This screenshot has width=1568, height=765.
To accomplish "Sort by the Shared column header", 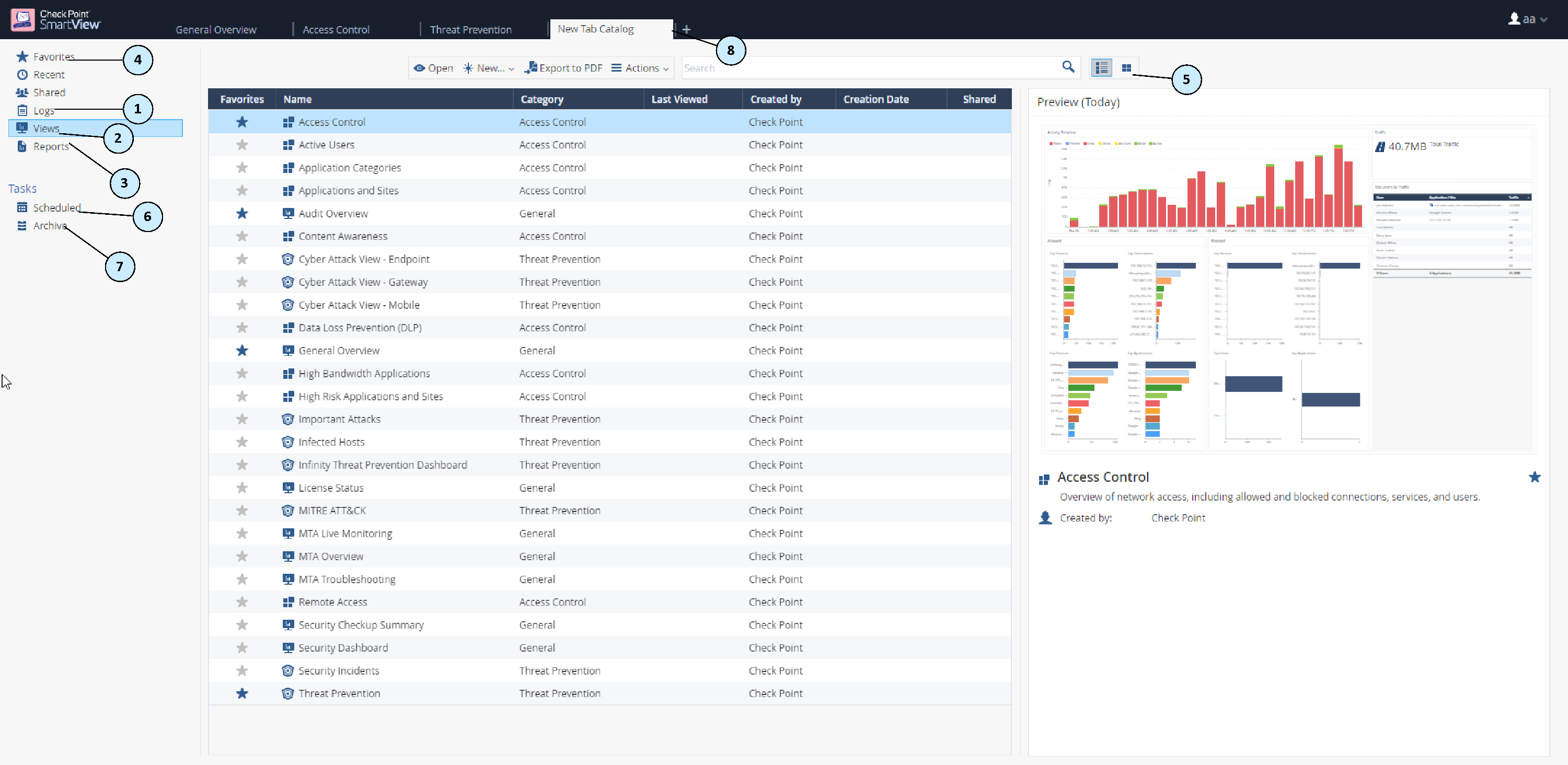I will click(979, 99).
